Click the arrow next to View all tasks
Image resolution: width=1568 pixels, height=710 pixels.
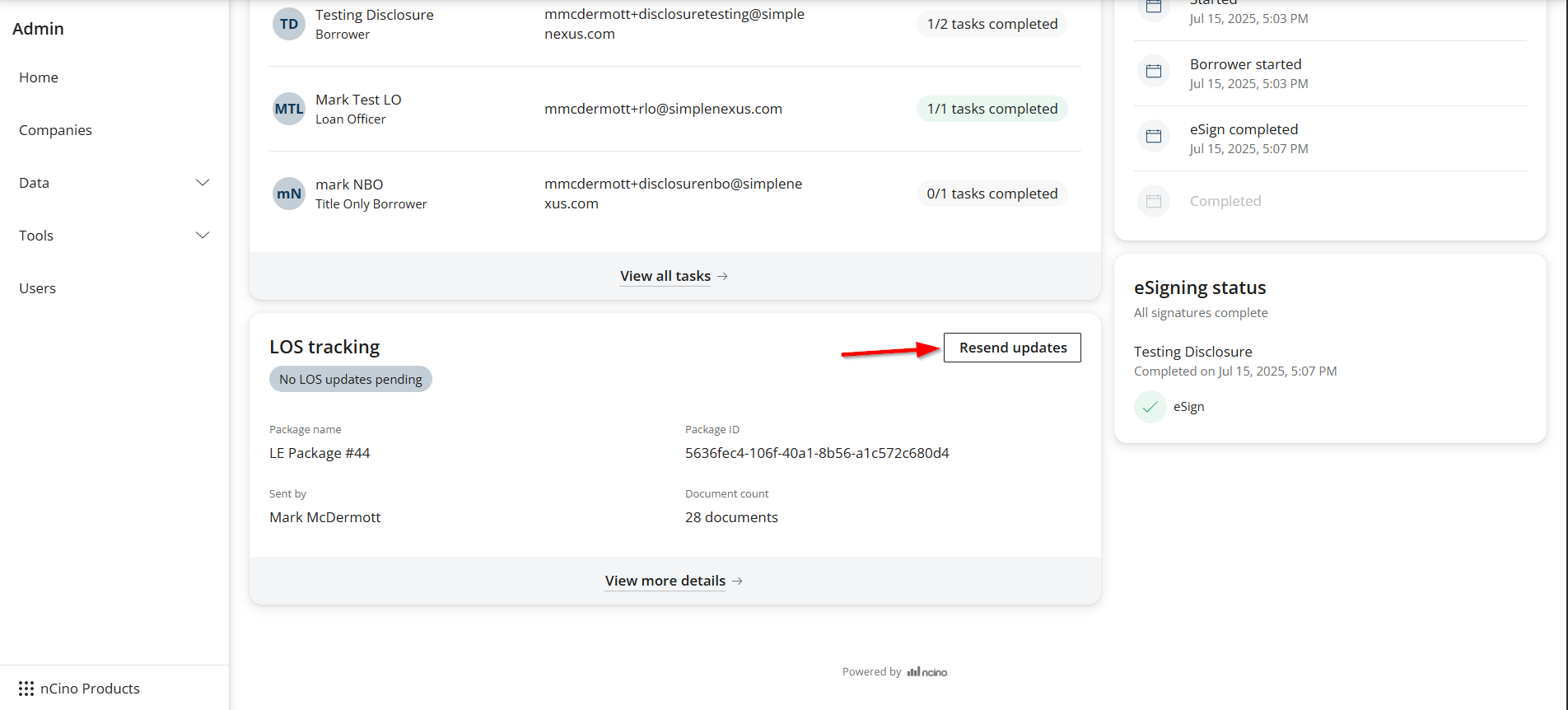[x=722, y=277]
